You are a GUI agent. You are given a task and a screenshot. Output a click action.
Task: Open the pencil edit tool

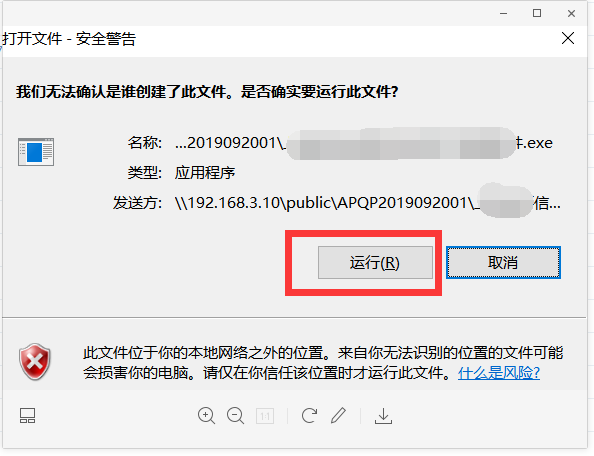pyautogui.click(x=338, y=415)
